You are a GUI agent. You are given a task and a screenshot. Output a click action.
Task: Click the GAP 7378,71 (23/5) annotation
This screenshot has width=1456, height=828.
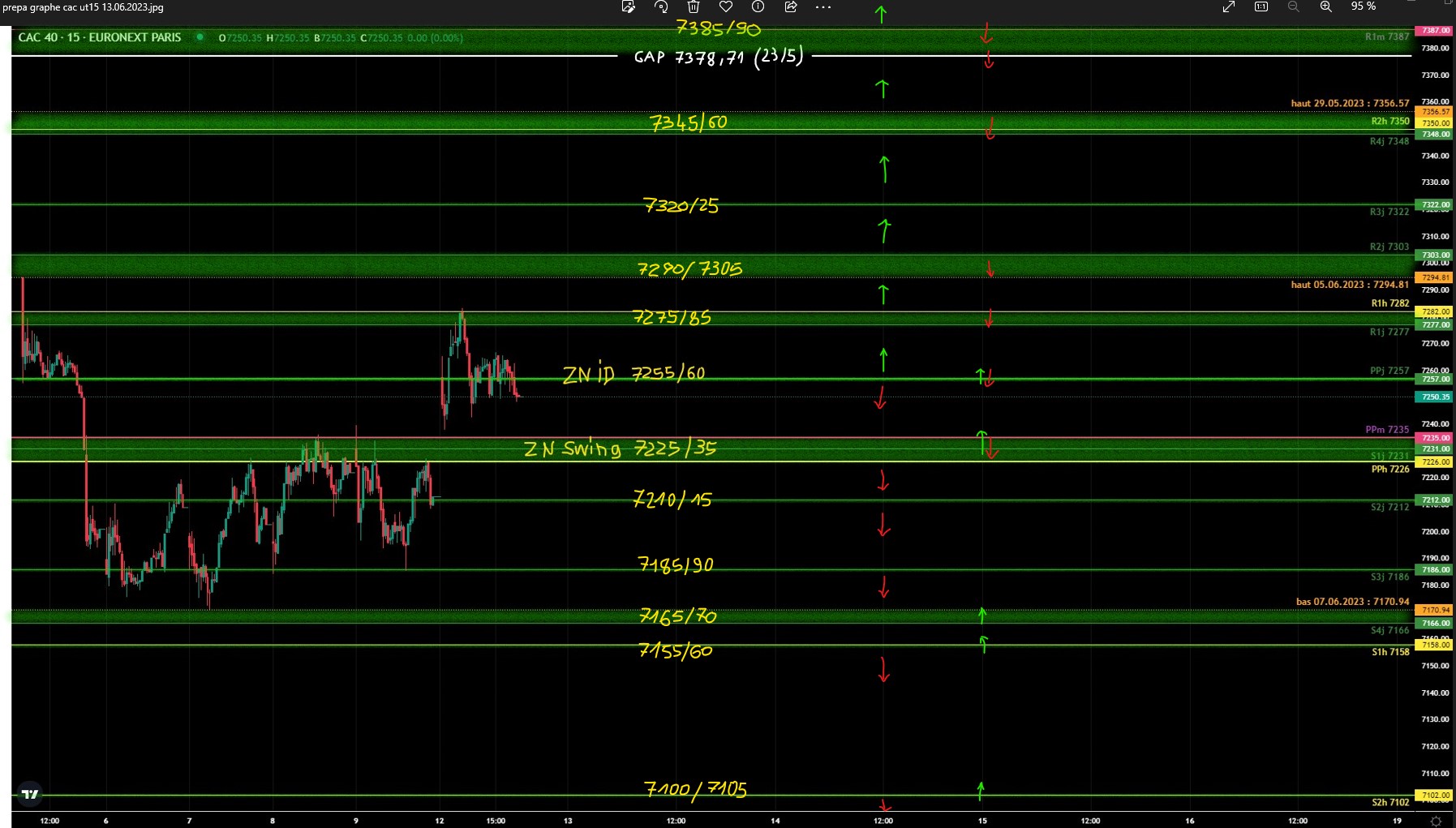719,58
